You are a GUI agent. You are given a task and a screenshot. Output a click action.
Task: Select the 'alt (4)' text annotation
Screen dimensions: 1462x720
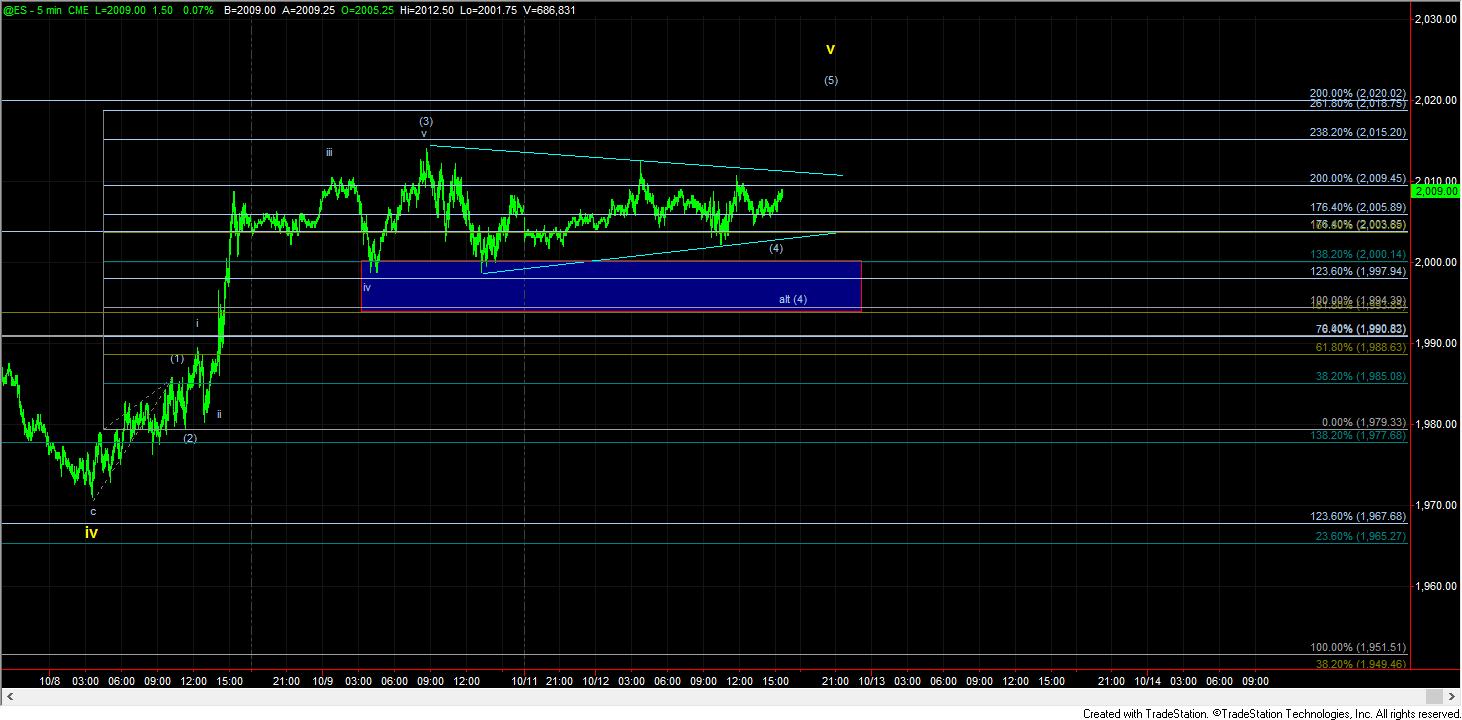pyautogui.click(x=793, y=299)
